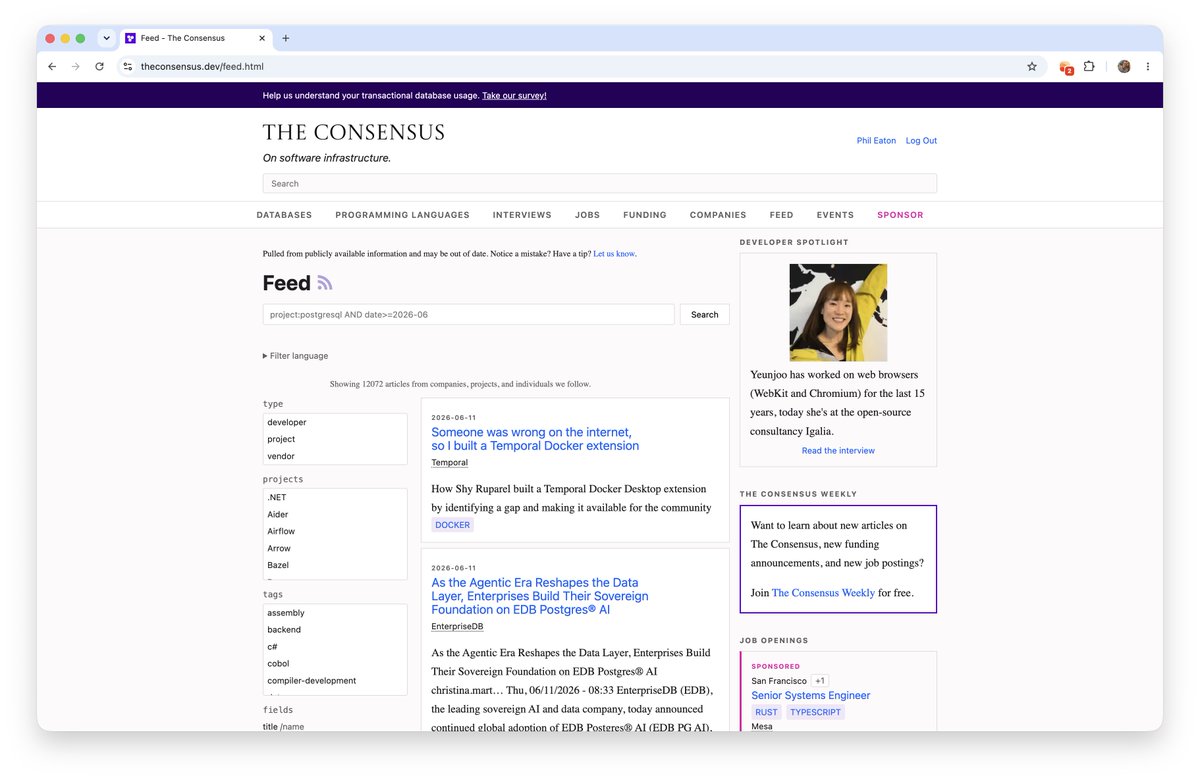Open the tab search dropdown arrow
Screen dimensions: 1200x780
click(106, 38)
